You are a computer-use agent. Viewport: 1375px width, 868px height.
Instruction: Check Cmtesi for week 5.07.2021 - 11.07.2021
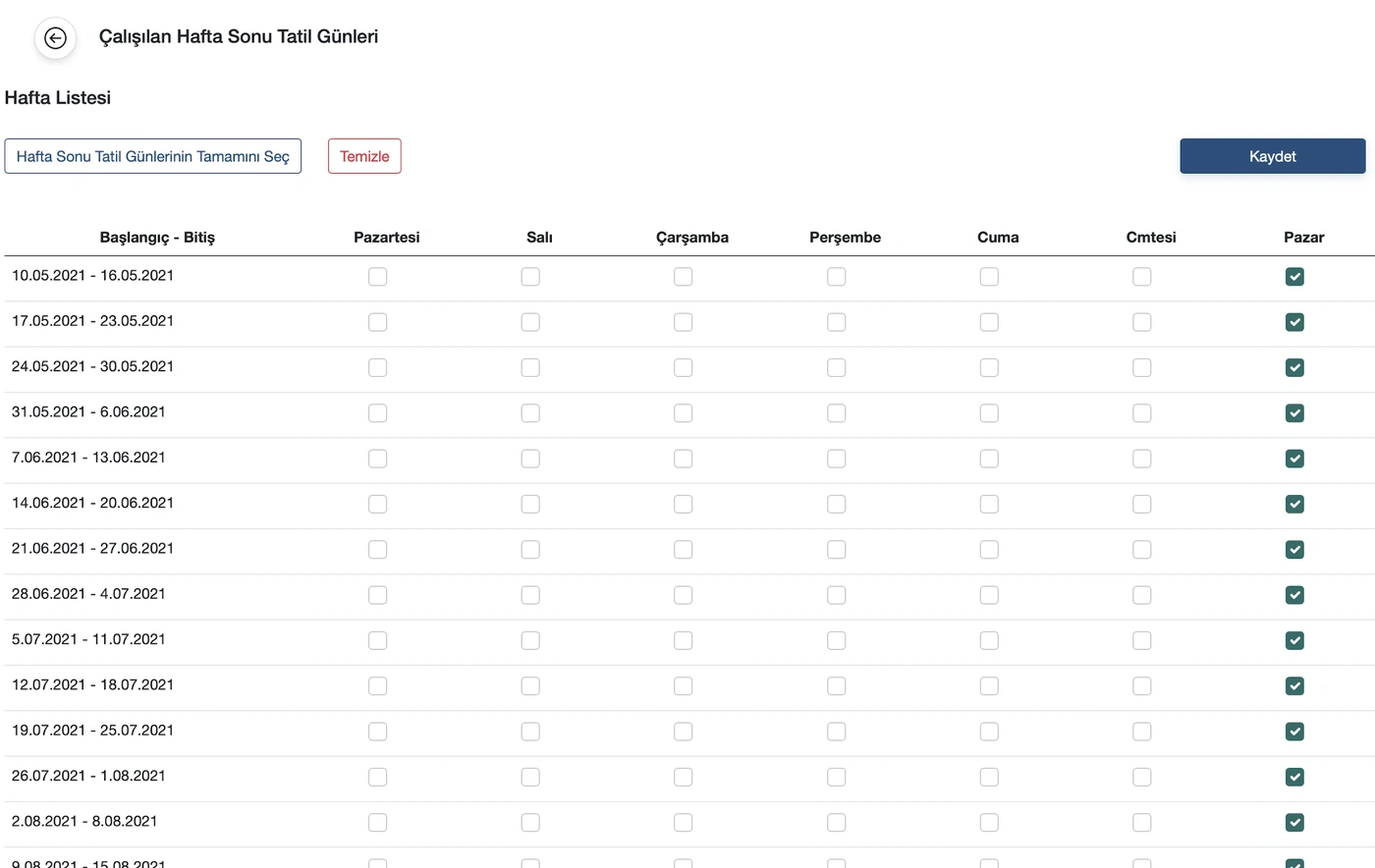1142,640
